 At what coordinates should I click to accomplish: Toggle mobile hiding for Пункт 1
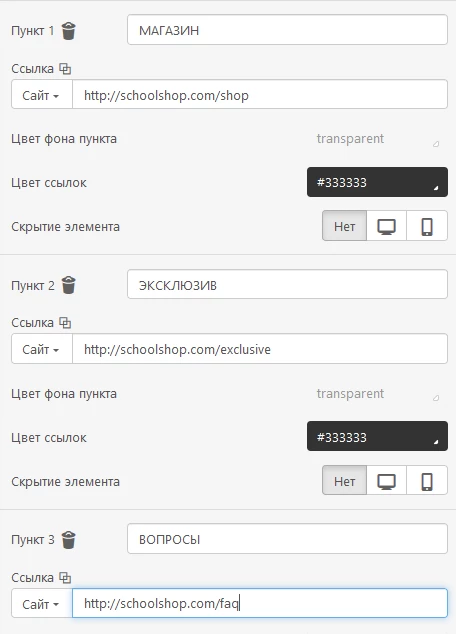point(427,226)
